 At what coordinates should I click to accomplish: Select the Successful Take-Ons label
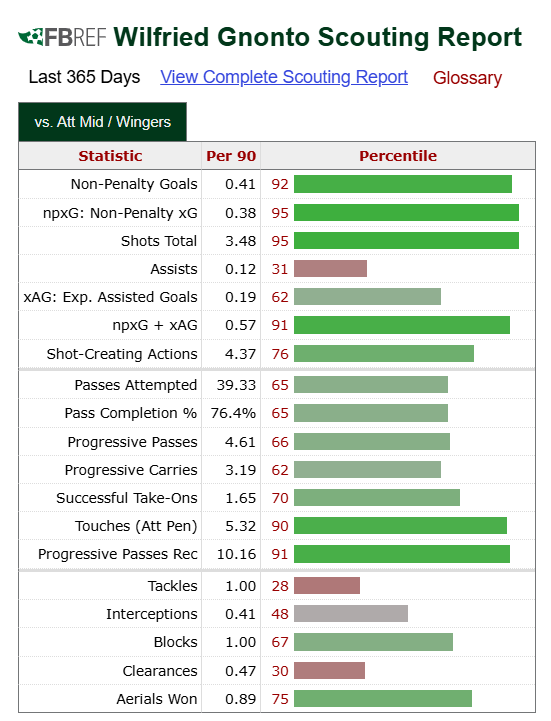pyautogui.click(x=127, y=498)
